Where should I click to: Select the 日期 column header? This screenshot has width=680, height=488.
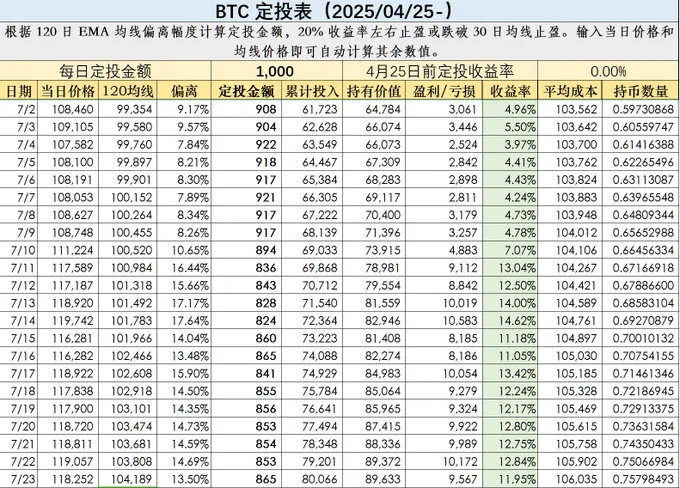pyautogui.click(x=19, y=91)
